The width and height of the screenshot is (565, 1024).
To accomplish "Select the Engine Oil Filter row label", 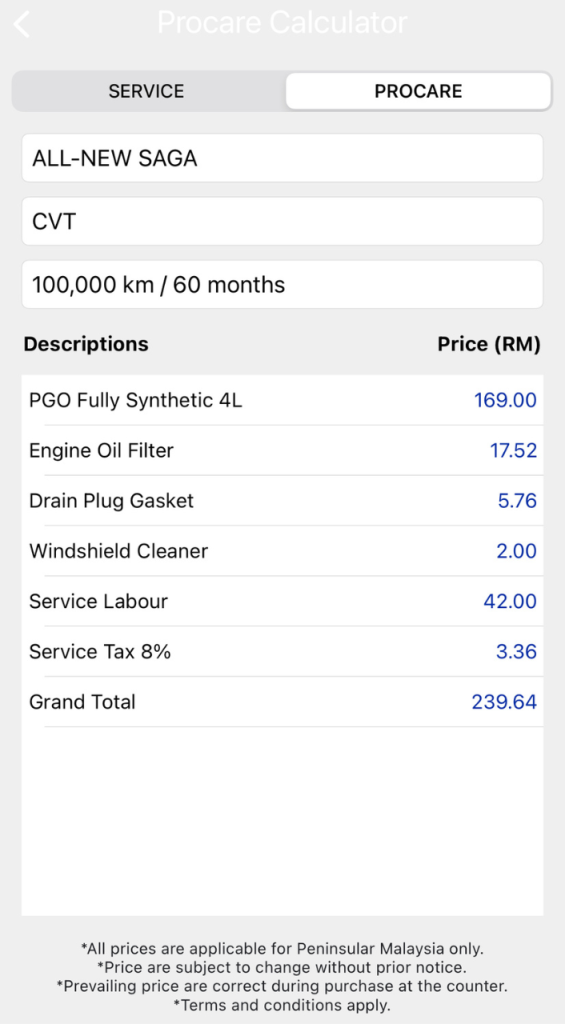I will 101,451.
